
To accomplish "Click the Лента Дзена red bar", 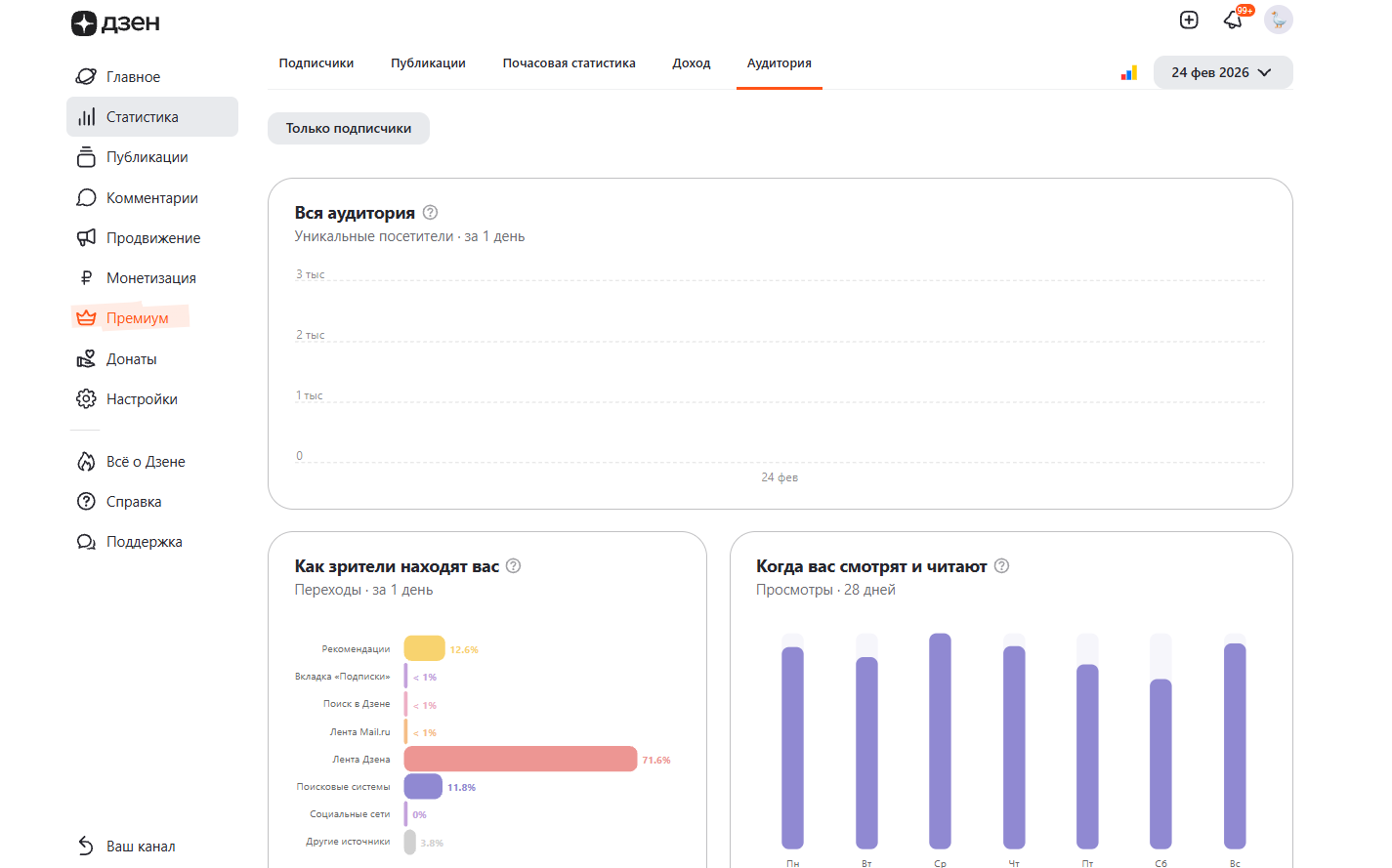I will pos(520,760).
